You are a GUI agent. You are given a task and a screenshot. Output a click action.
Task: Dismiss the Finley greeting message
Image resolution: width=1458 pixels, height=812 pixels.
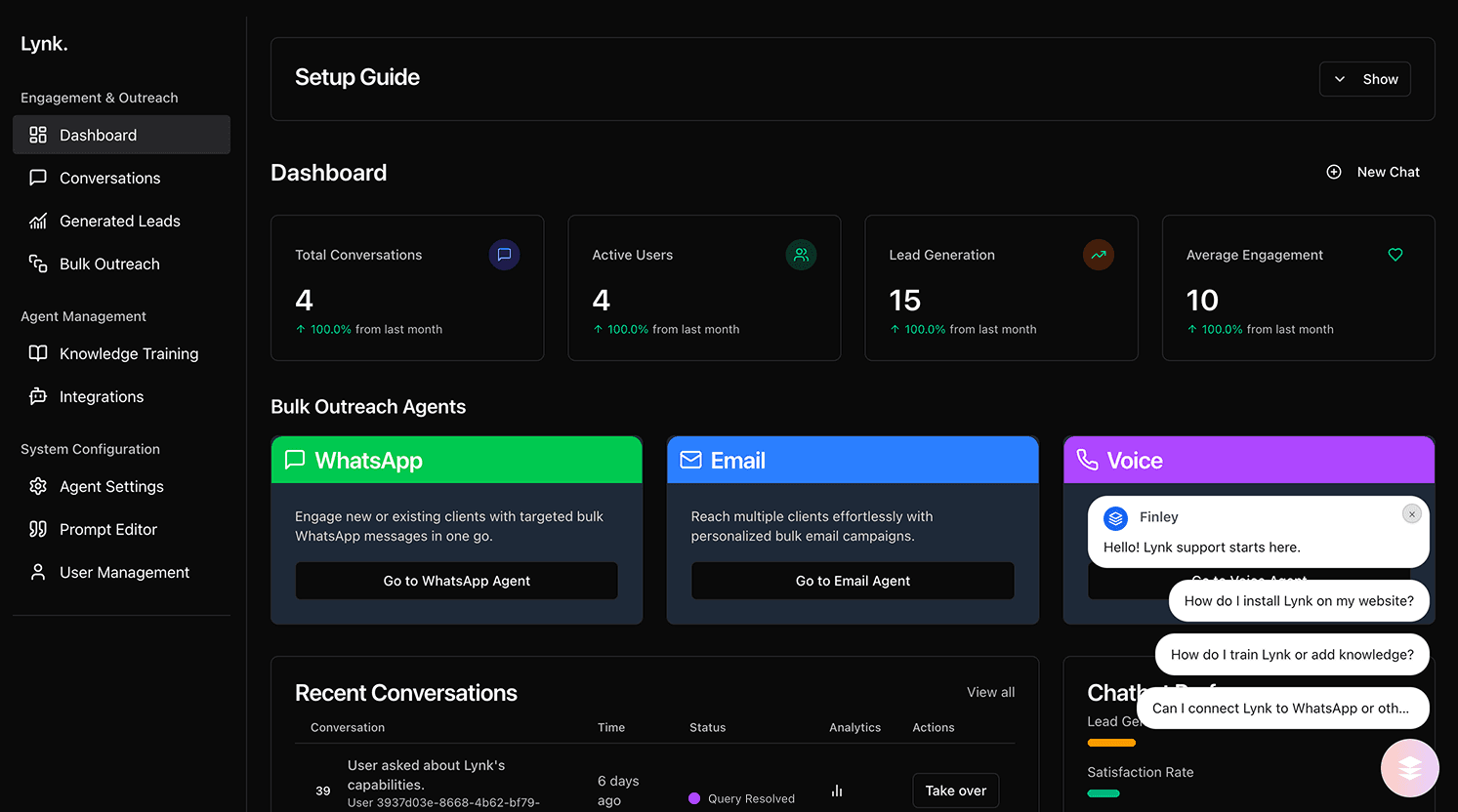pos(1411,513)
